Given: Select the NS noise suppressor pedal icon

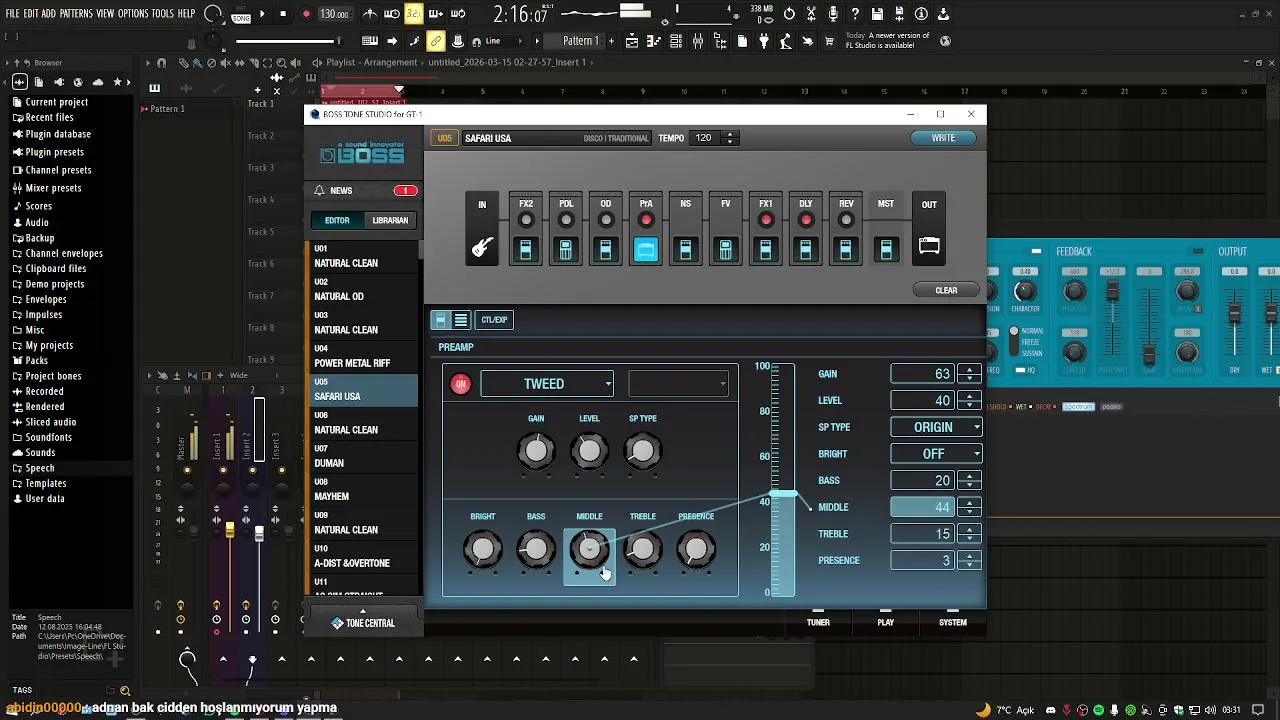Looking at the screenshot, I should click(686, 249).
